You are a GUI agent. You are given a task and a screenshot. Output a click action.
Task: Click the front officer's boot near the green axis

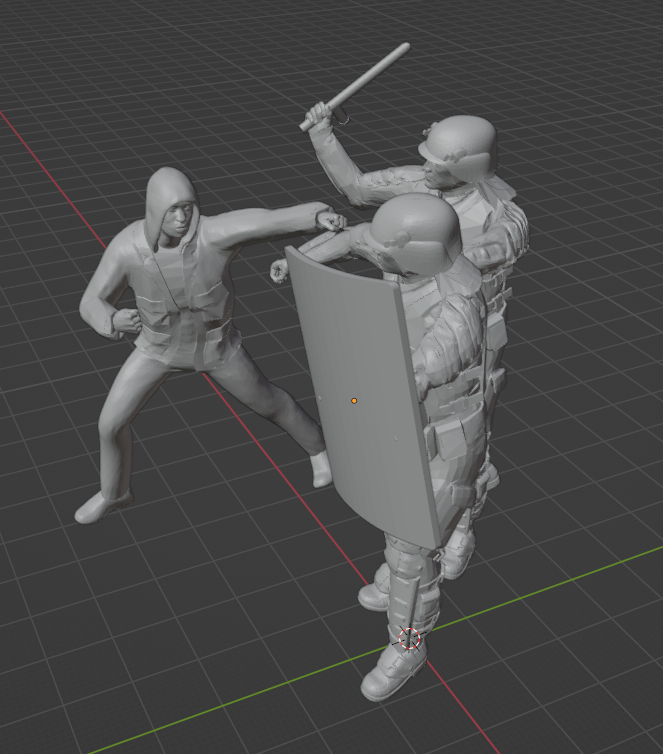(x=392, y=673)
